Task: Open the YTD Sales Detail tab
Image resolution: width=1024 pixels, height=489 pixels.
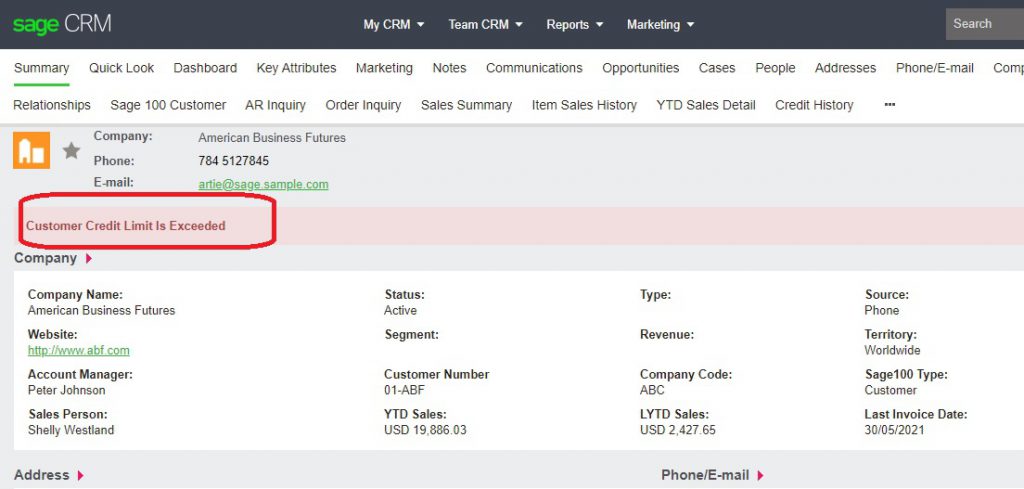Action: pos(706,105)
